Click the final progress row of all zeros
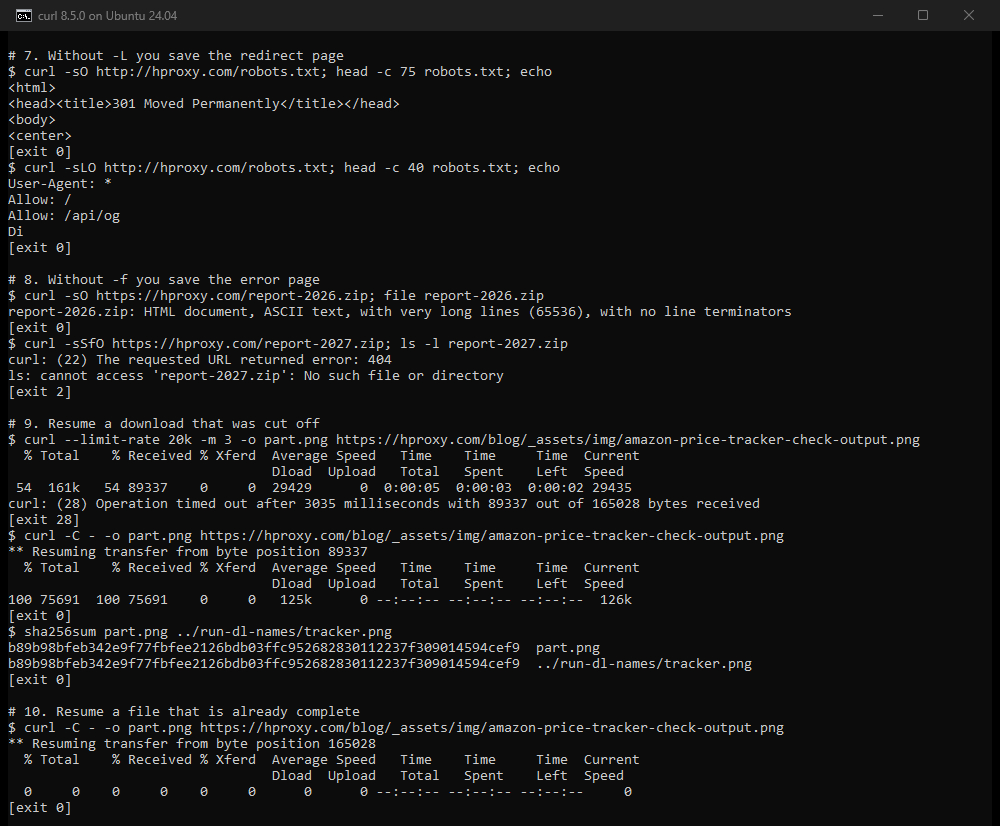 tap(327, 792)
